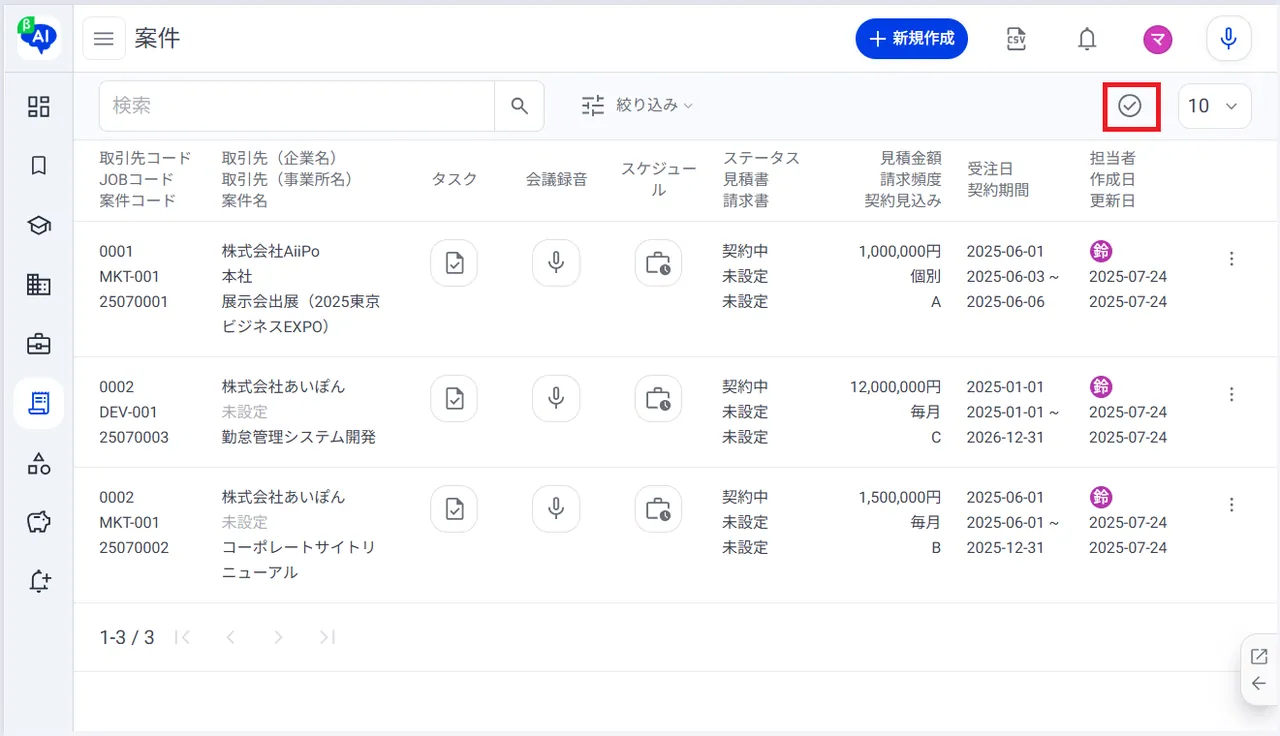Activate the blue microphone voice button
Viewport: 1280px width, 736px height.
(1229, 39)
